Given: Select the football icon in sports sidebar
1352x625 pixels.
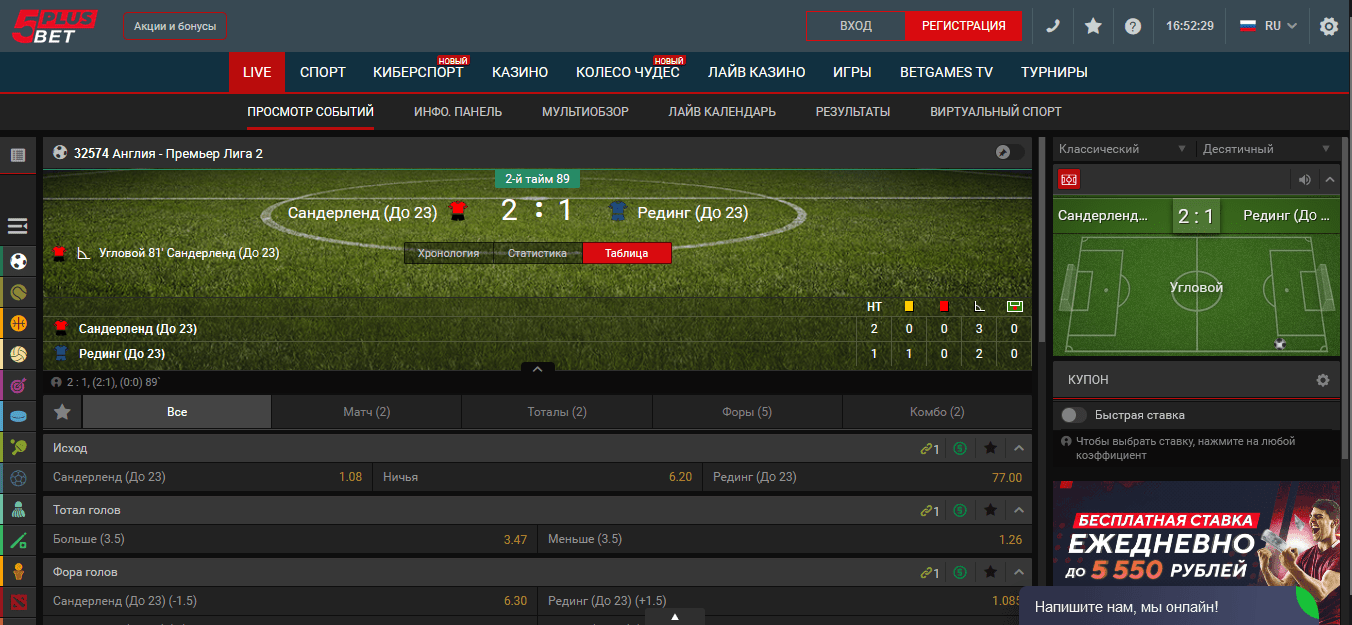Looking at the screenshot, I should 18,261.
